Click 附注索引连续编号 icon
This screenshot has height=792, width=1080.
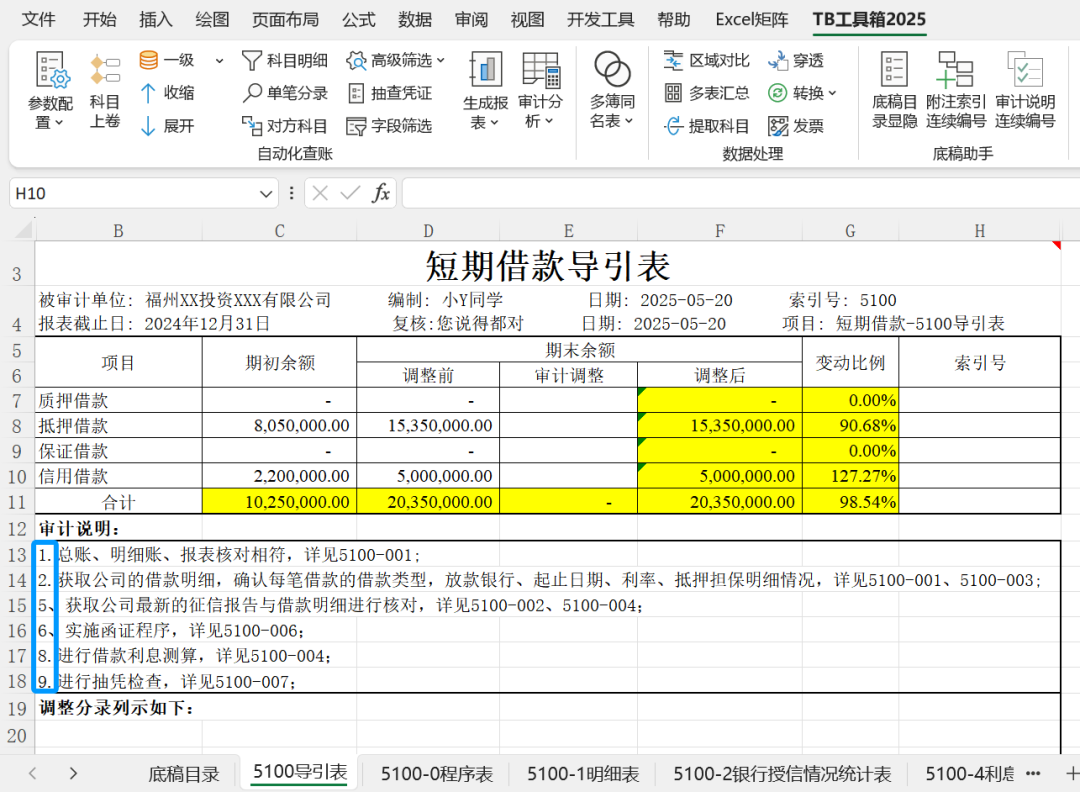pos(955,70)
